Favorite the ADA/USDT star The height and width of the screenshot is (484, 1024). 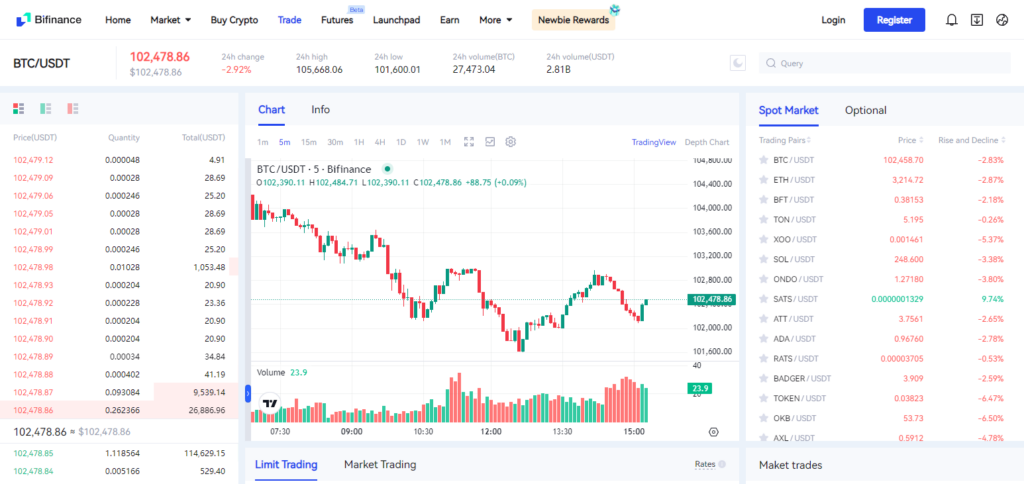point(763,339)
